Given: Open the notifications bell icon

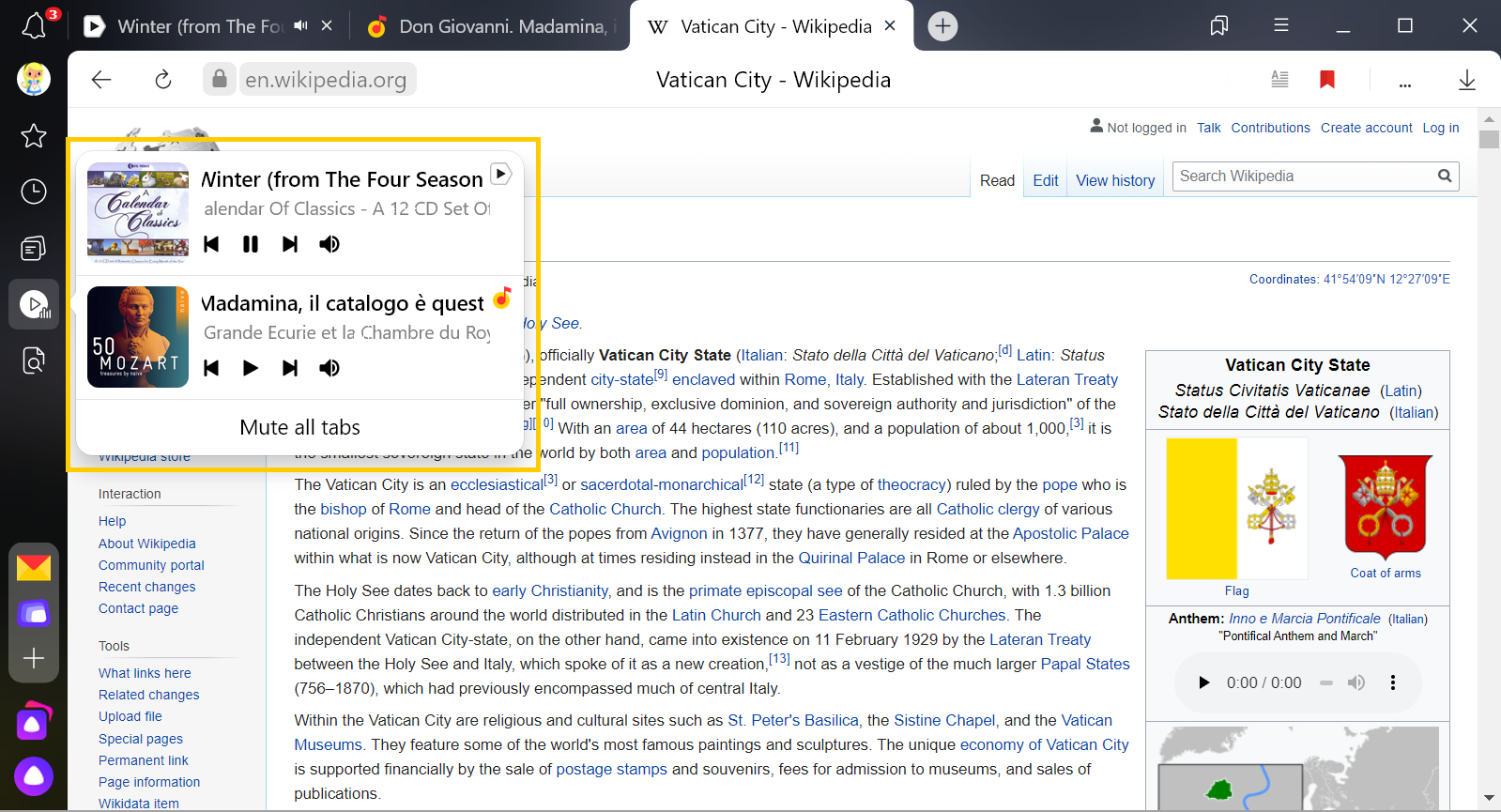Looking at the screenshot, I should 34,25.
